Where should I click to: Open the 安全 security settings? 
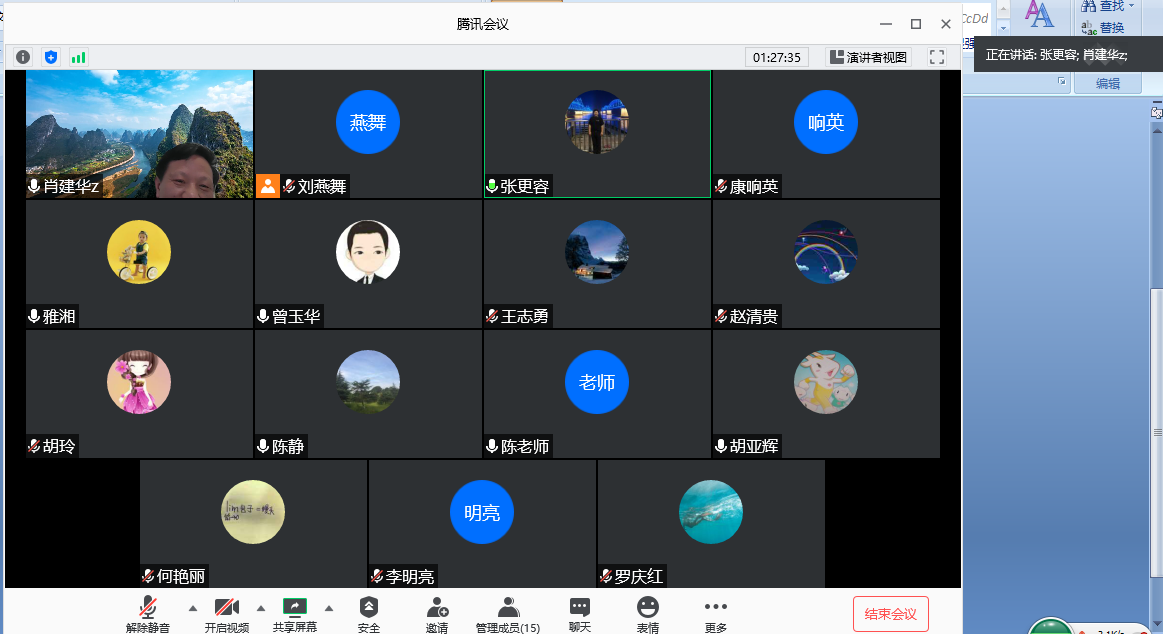tap(369, 613)
